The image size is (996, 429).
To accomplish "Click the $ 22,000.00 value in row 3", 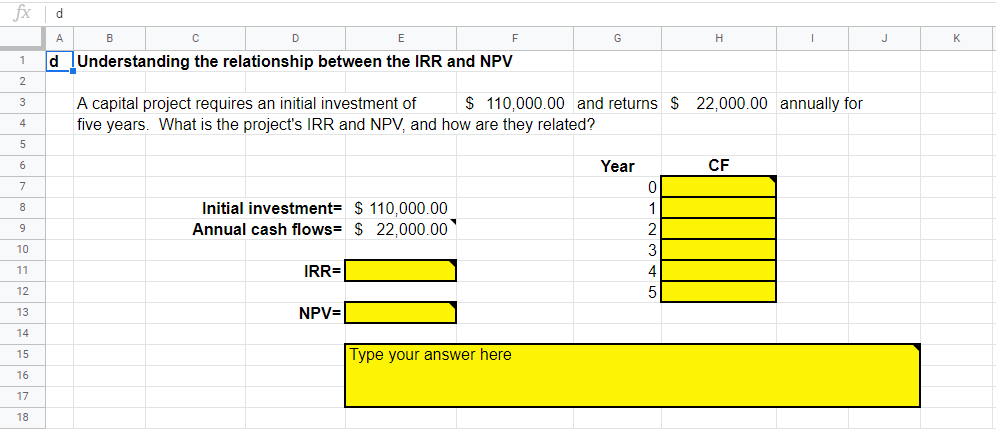I will click(x=719, y=103).
